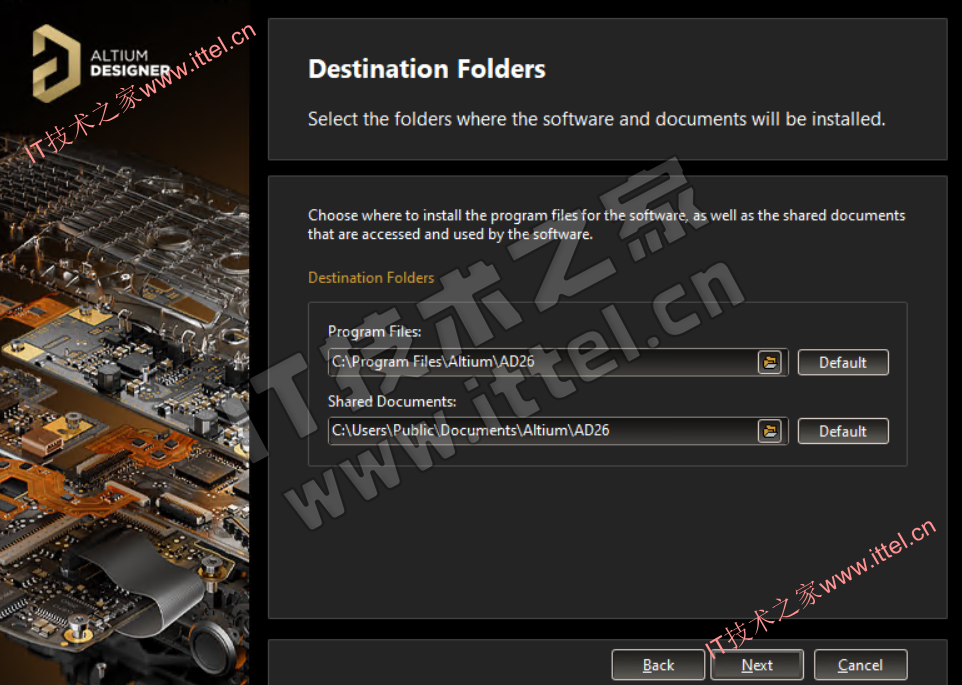Open folder browser for Shared Documents path
The height and width of the screenshot is (685, 962).
tap(769, 431)
